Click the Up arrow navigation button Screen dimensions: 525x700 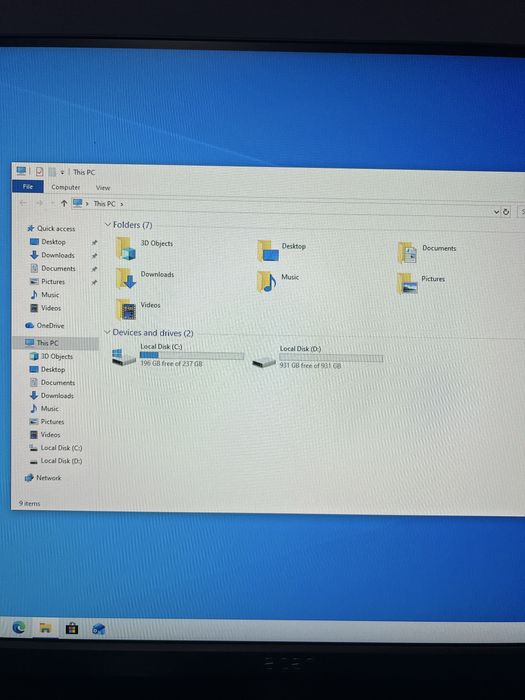tap(64, 204)
